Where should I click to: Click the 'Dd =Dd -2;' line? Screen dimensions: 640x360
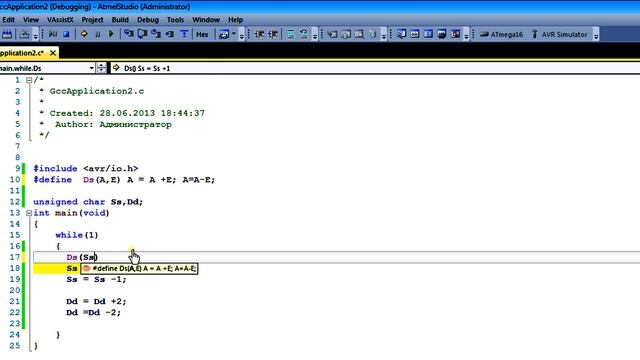click(93, 313)
